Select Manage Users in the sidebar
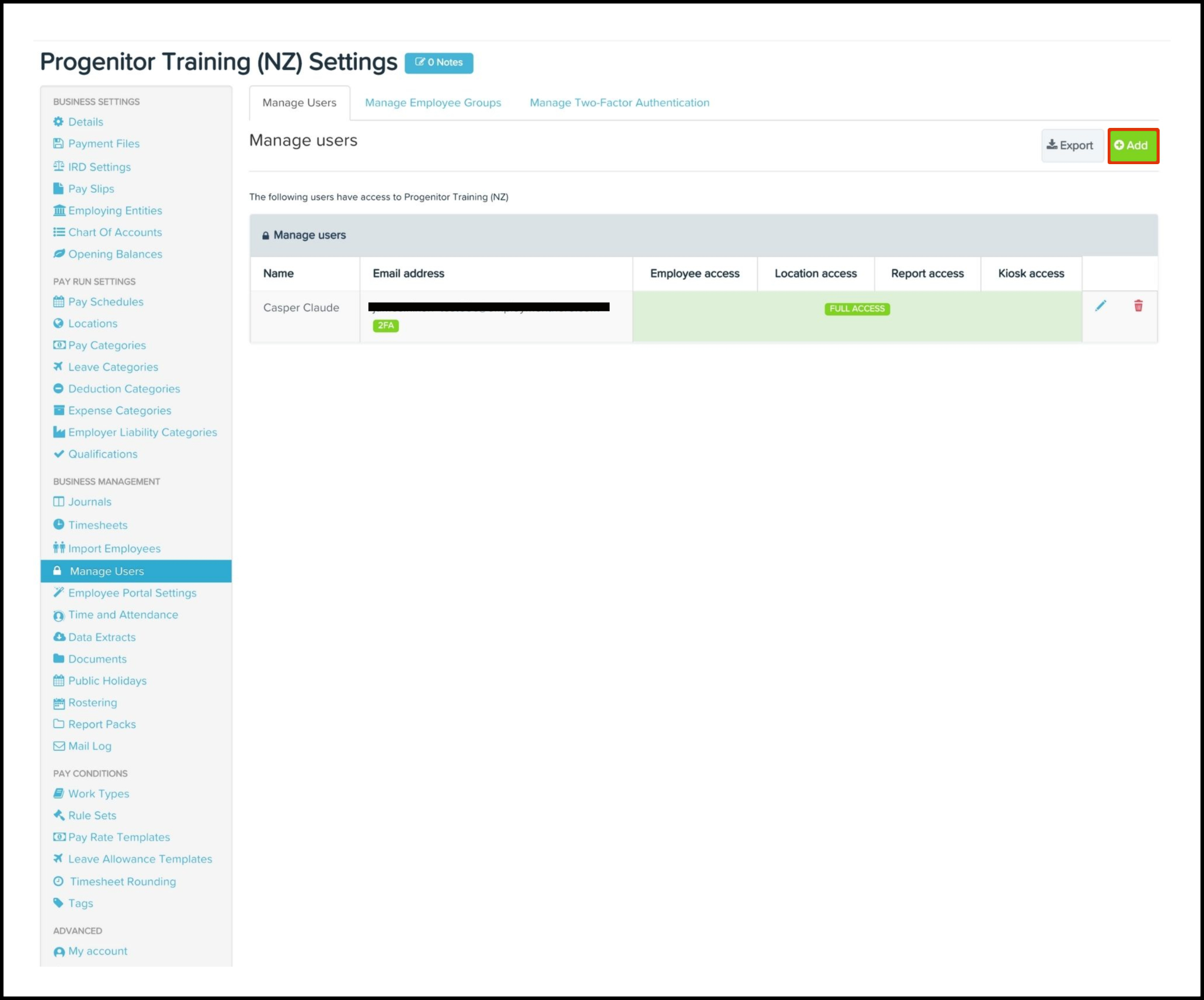This screenshot has height=1000, width=1204. pyautogui.click(x=136, y=571)
